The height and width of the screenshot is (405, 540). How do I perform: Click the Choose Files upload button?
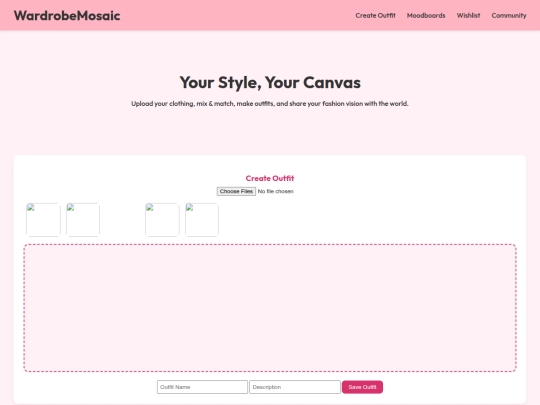(x=236, y=191)
